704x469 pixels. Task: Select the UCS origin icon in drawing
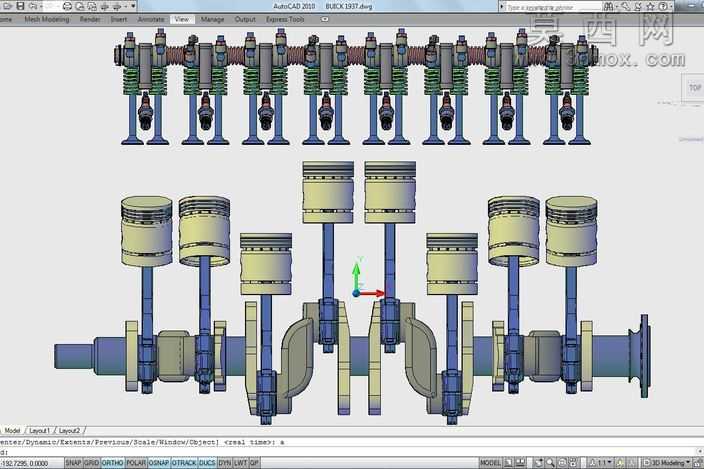(356, 293)
